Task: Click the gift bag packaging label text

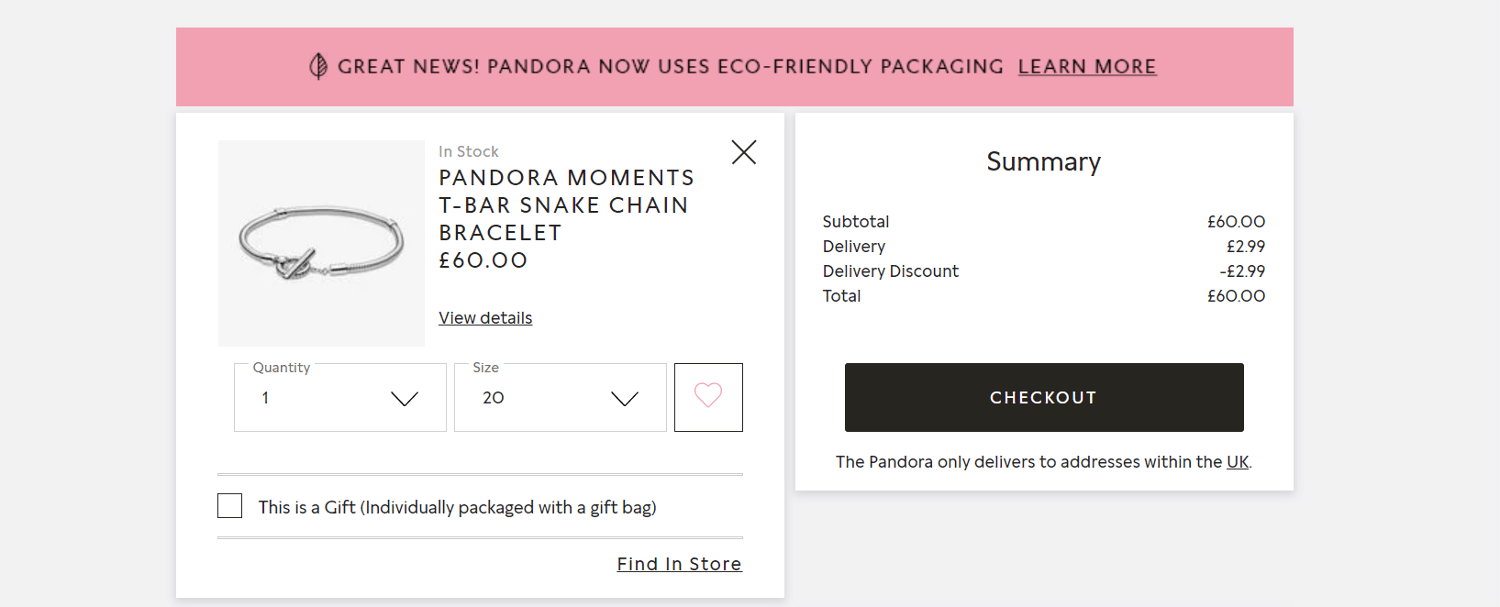Action: [x=457, y=507]
